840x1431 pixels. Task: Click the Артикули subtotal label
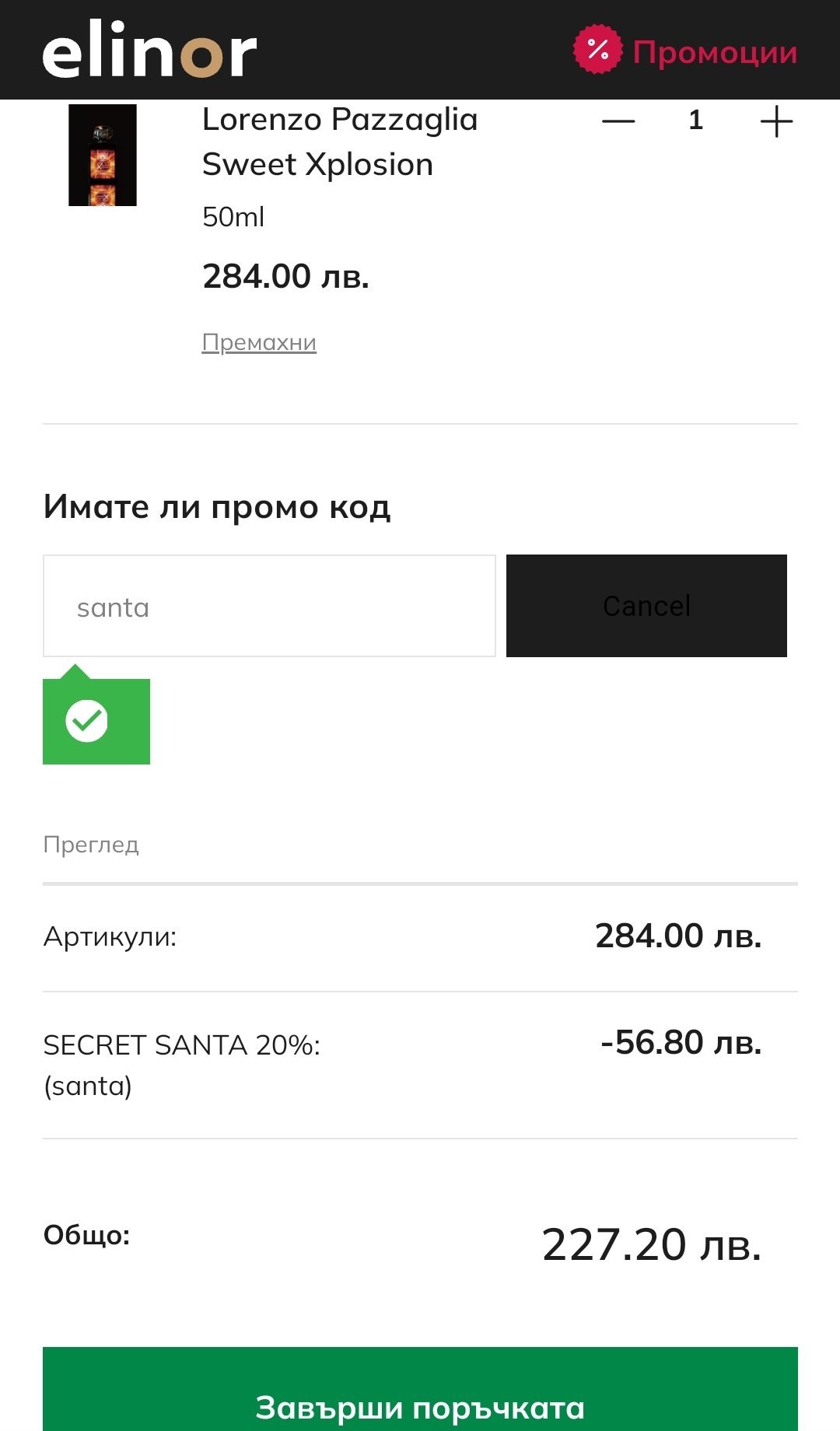(x=110, y=936)
